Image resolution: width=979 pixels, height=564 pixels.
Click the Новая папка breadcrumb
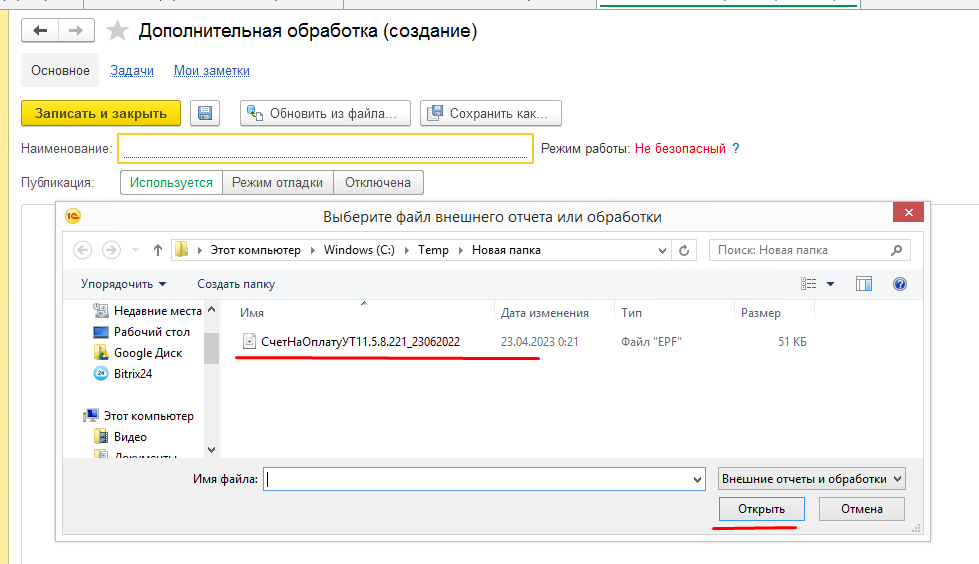506,250
